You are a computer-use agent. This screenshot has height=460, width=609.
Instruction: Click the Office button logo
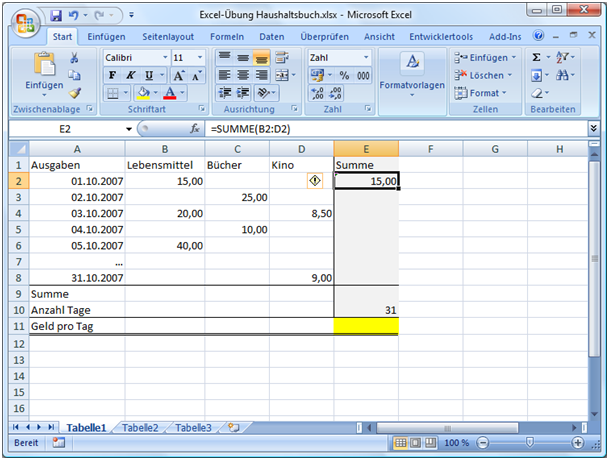coord(25,23)
